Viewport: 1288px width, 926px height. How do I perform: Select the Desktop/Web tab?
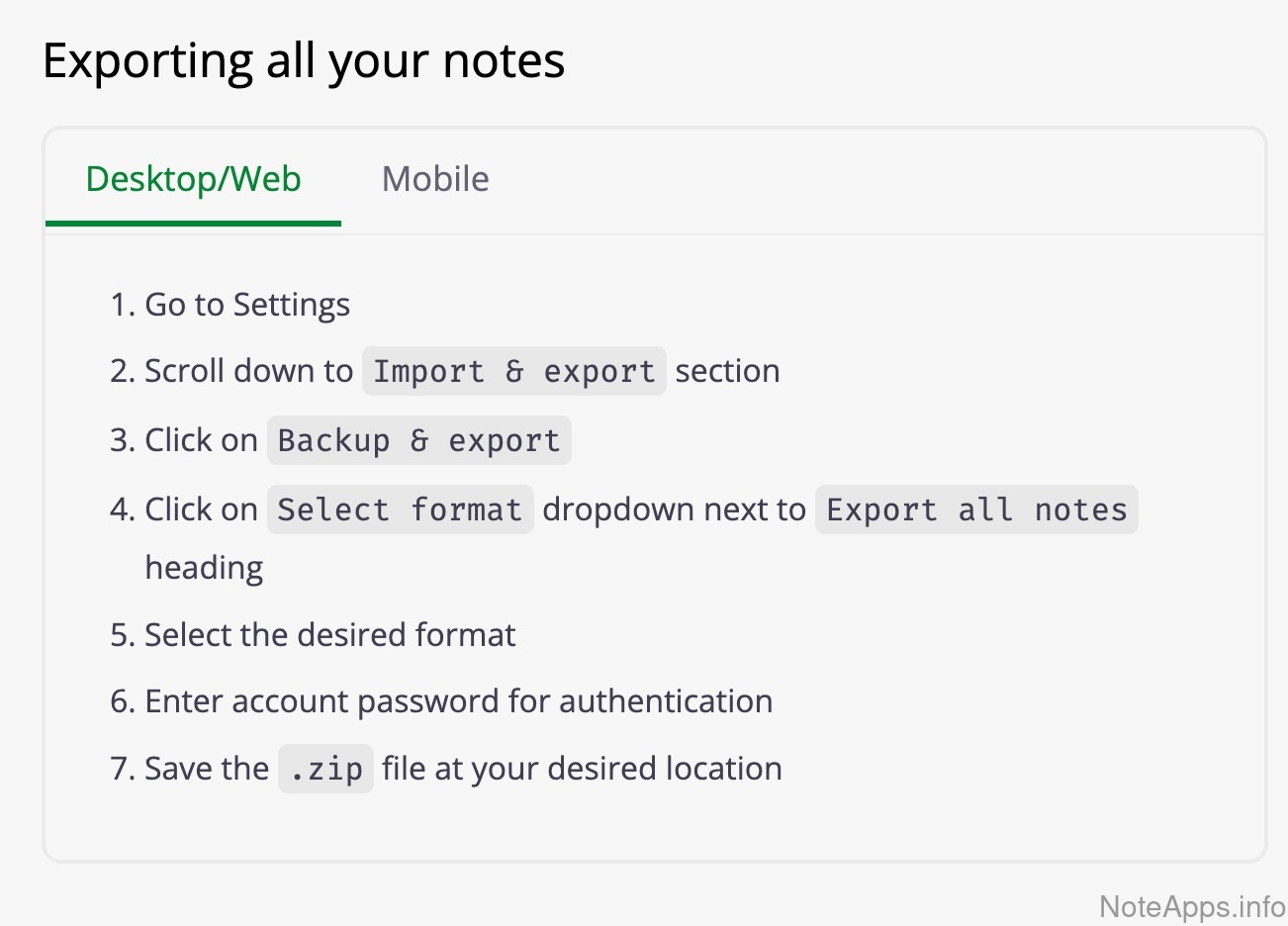[x=193, y=179]
